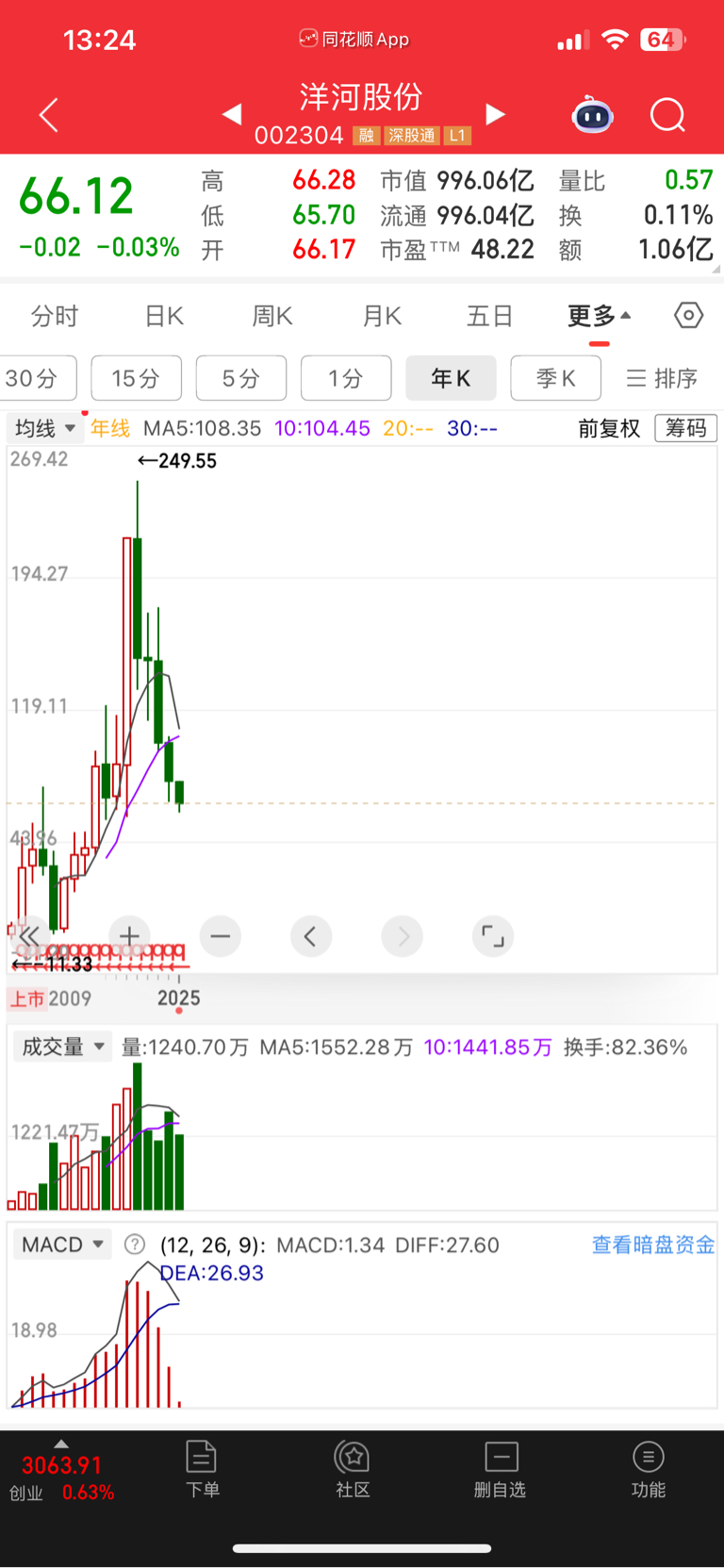Open the search magnifier icon
The width and height of the screenshot is (724, 1568).
pyautogui.click(x=667, y=115)
